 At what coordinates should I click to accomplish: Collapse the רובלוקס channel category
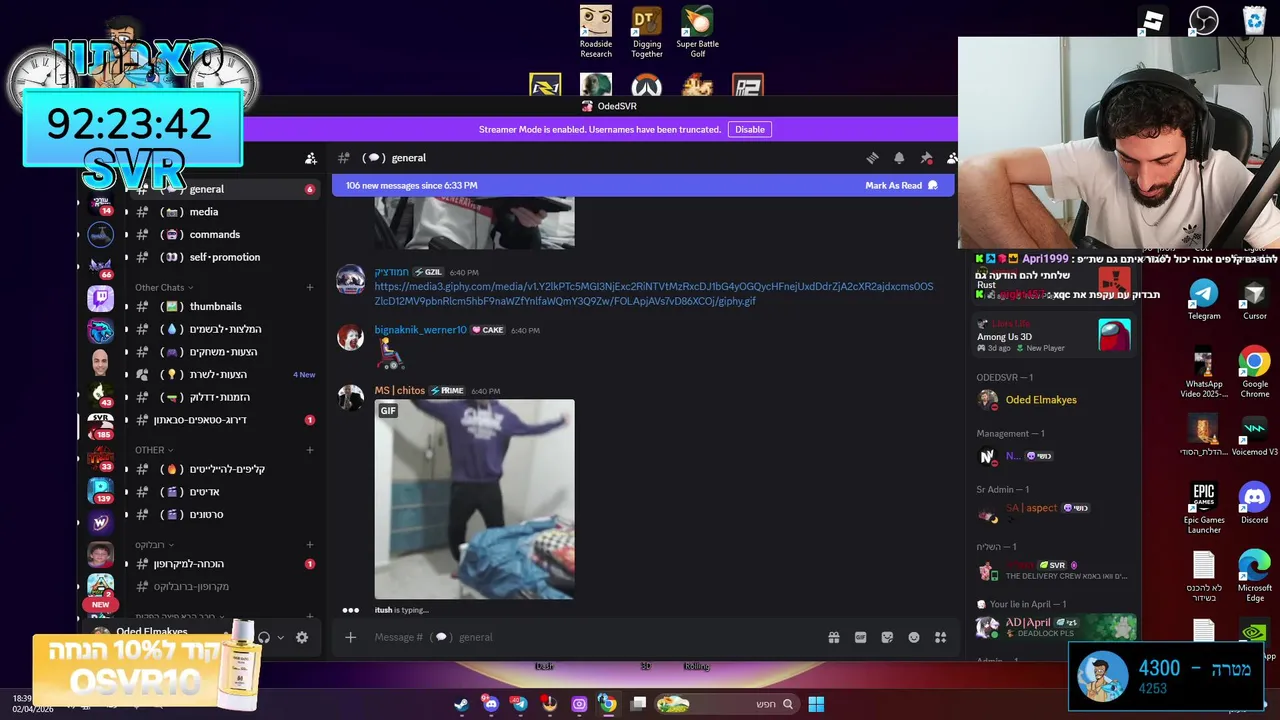(x=154, y=545)
